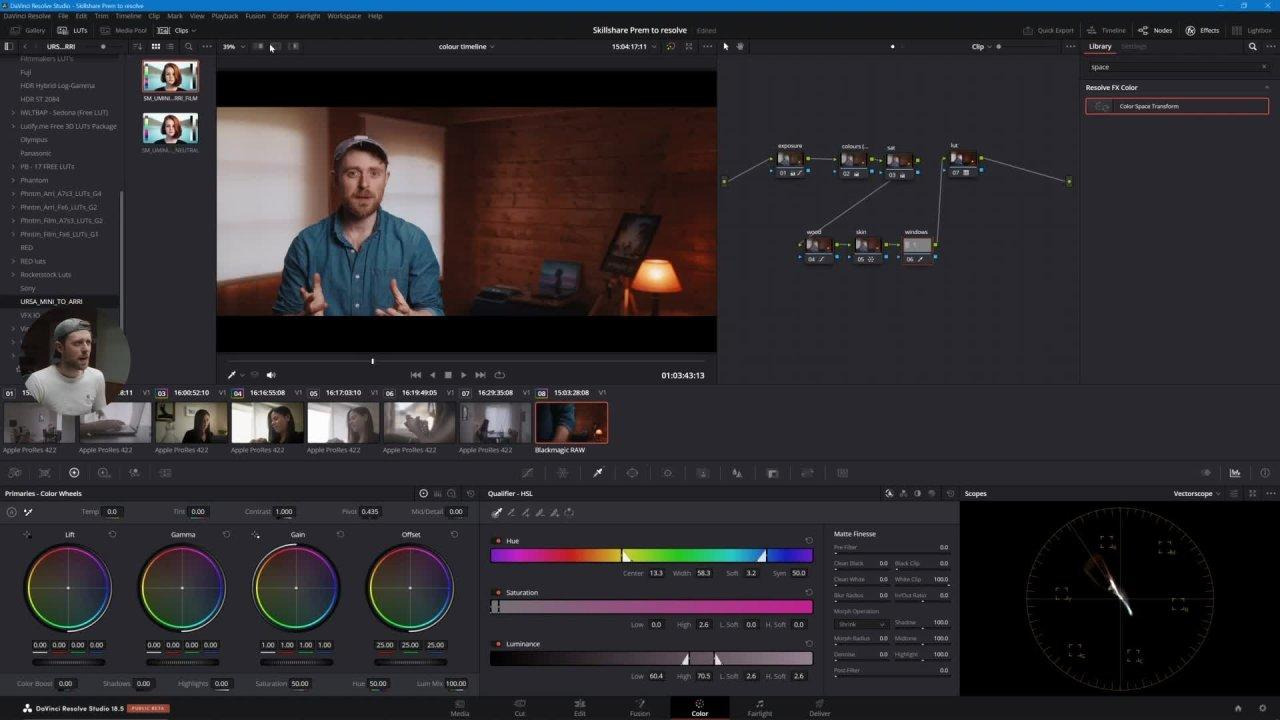Open the Tracker palette icon
This screenshot has width=1280, height=720.
click(x=667, y=473)
